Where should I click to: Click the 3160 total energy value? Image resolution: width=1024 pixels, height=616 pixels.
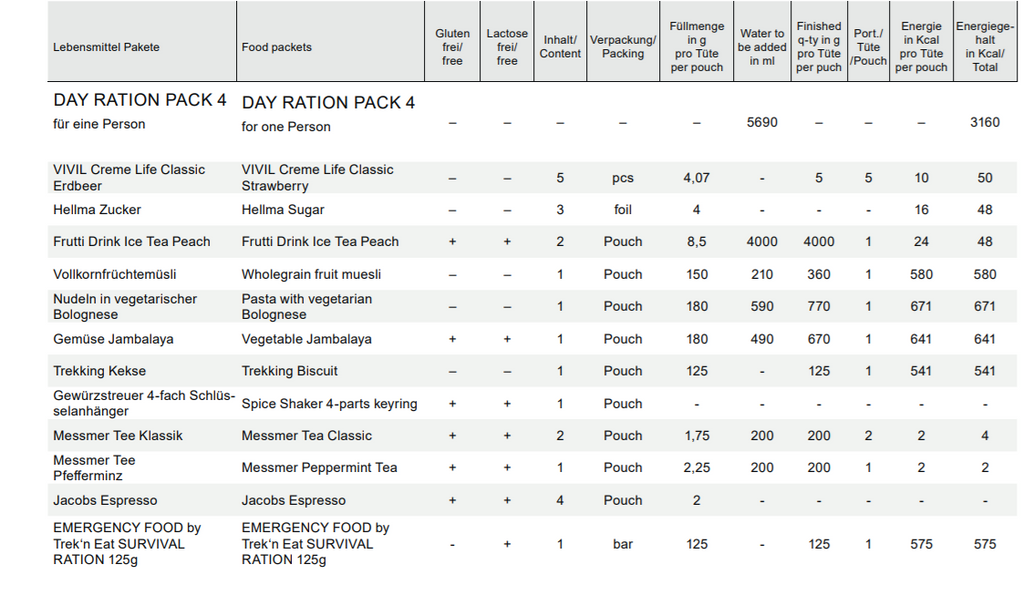click(985, 122)
